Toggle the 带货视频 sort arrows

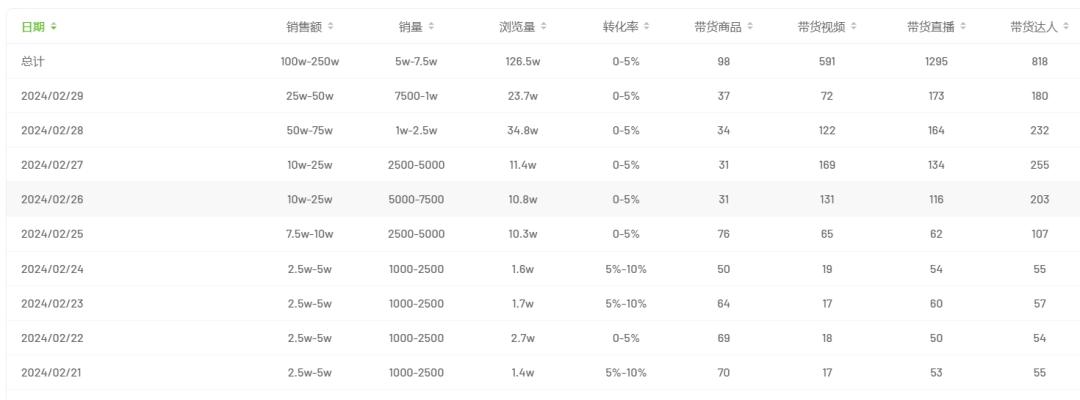[x=853, y=27]
